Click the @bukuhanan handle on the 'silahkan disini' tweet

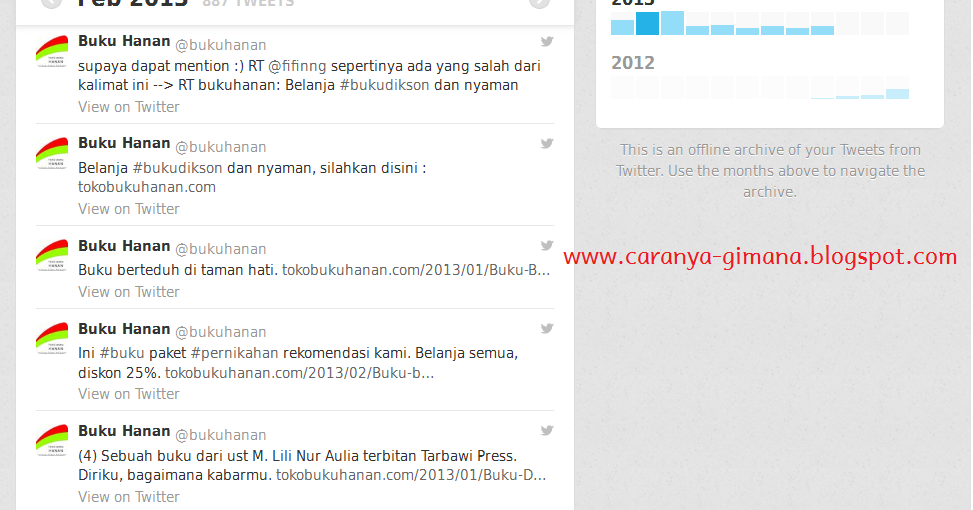[221, 147]
